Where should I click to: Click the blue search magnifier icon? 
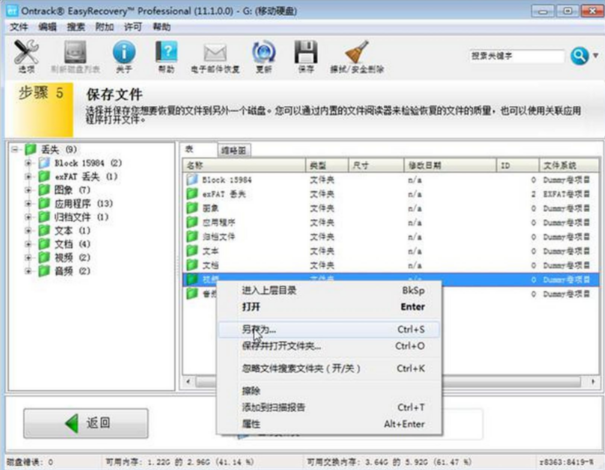click(579, 57)
